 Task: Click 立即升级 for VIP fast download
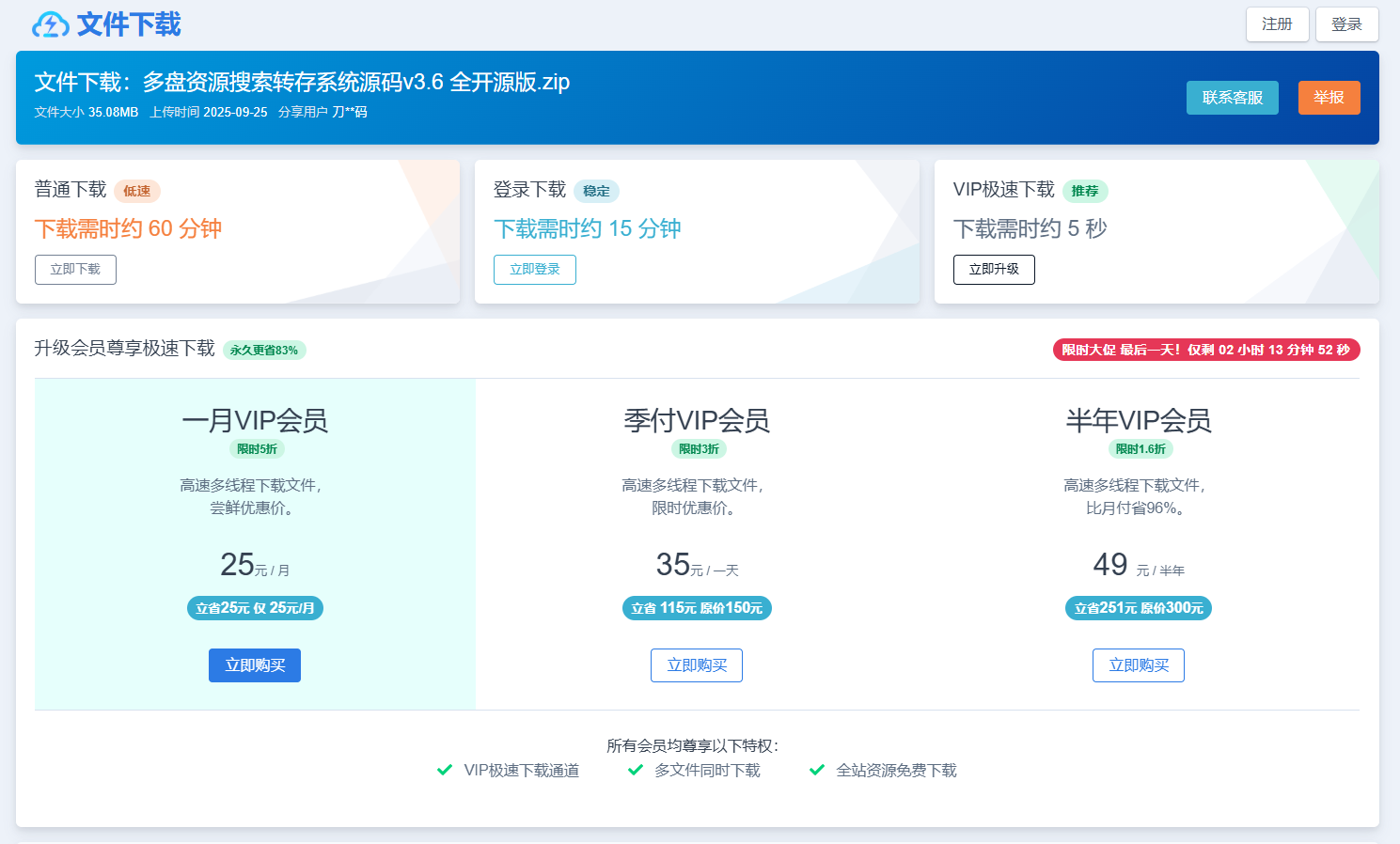click(x=994, y=270)
